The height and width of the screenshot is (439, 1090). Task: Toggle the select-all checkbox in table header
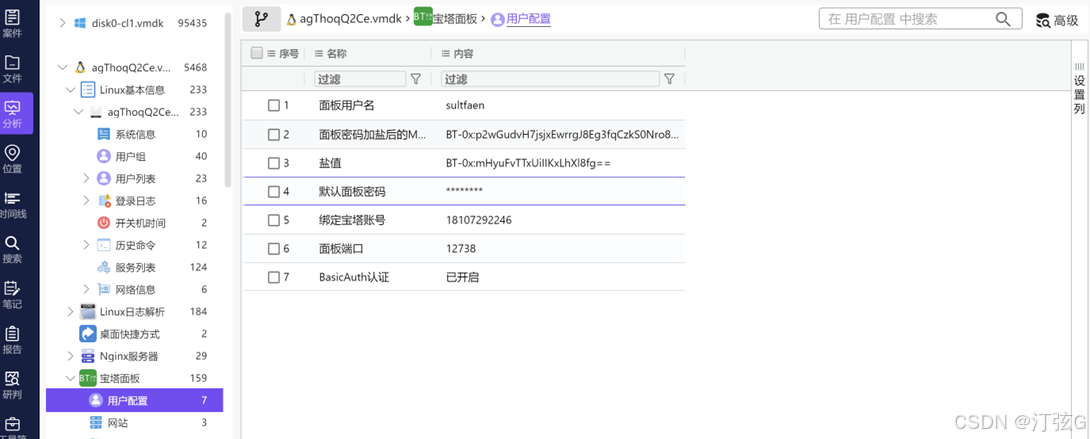coord(257,53)
